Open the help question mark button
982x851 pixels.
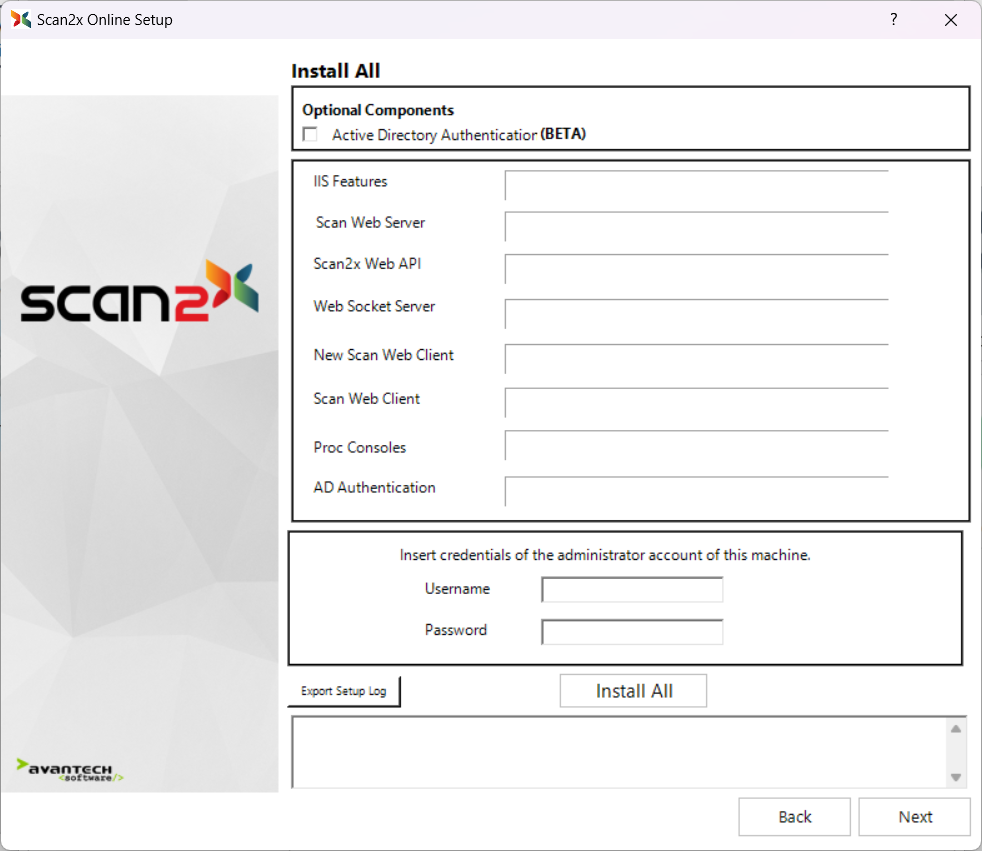[x=894, y=19]
